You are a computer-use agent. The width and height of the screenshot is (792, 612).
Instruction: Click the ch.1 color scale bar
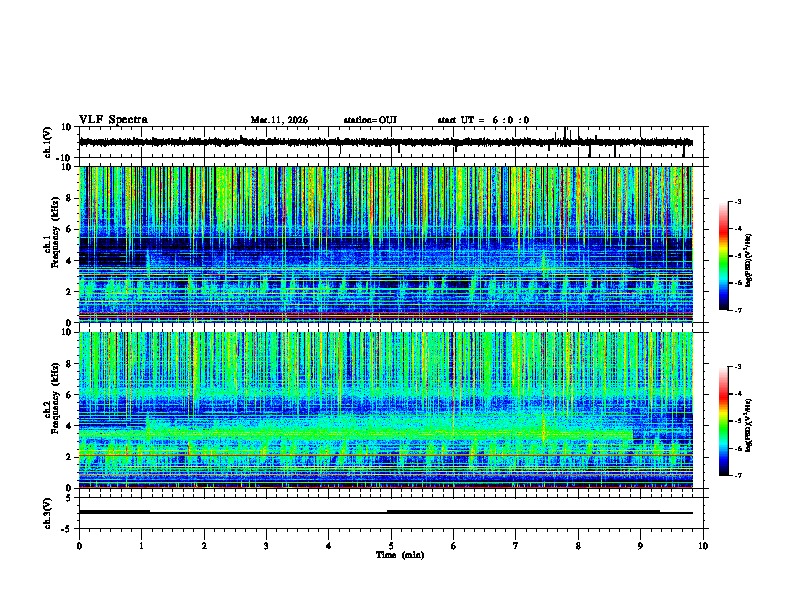pos(724,256)
